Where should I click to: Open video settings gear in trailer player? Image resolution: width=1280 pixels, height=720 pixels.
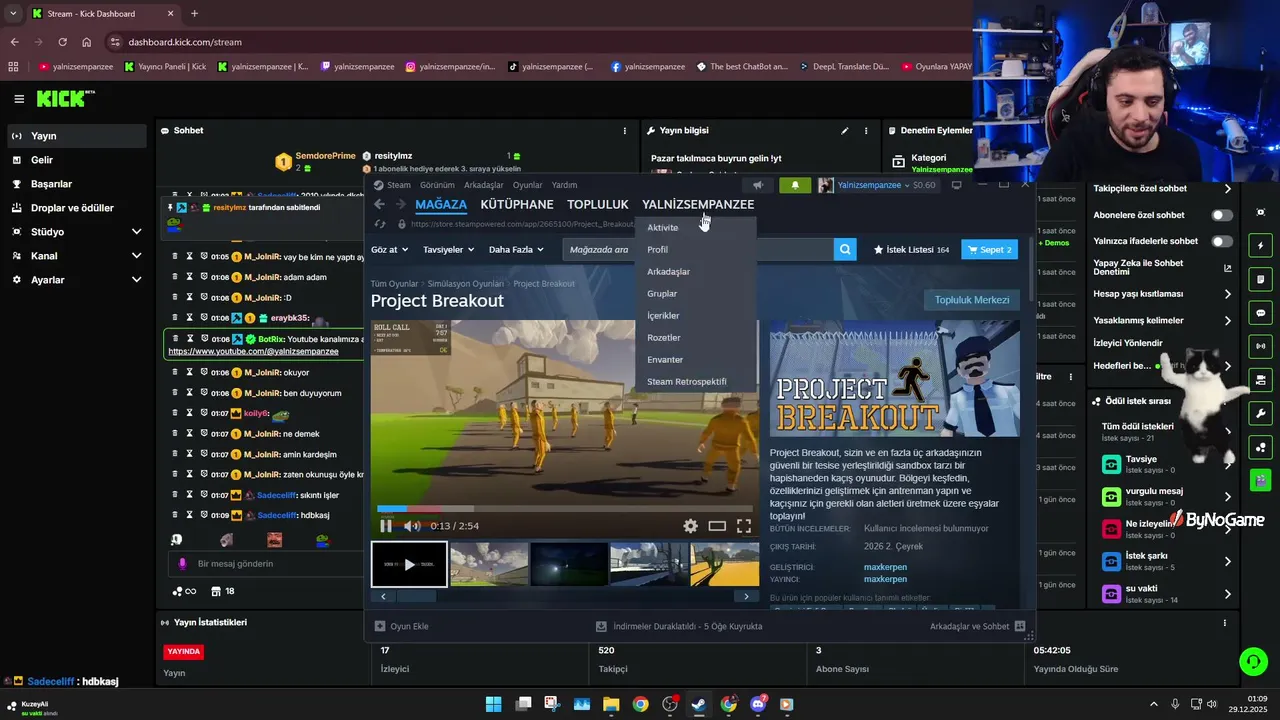[x=690, y=525]
